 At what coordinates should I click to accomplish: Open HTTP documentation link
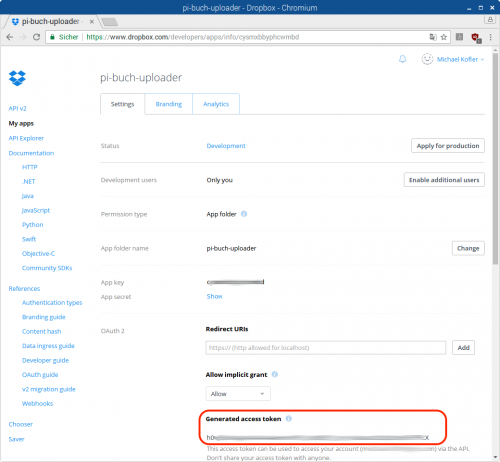pyautogui.click(x=30, y=167)
